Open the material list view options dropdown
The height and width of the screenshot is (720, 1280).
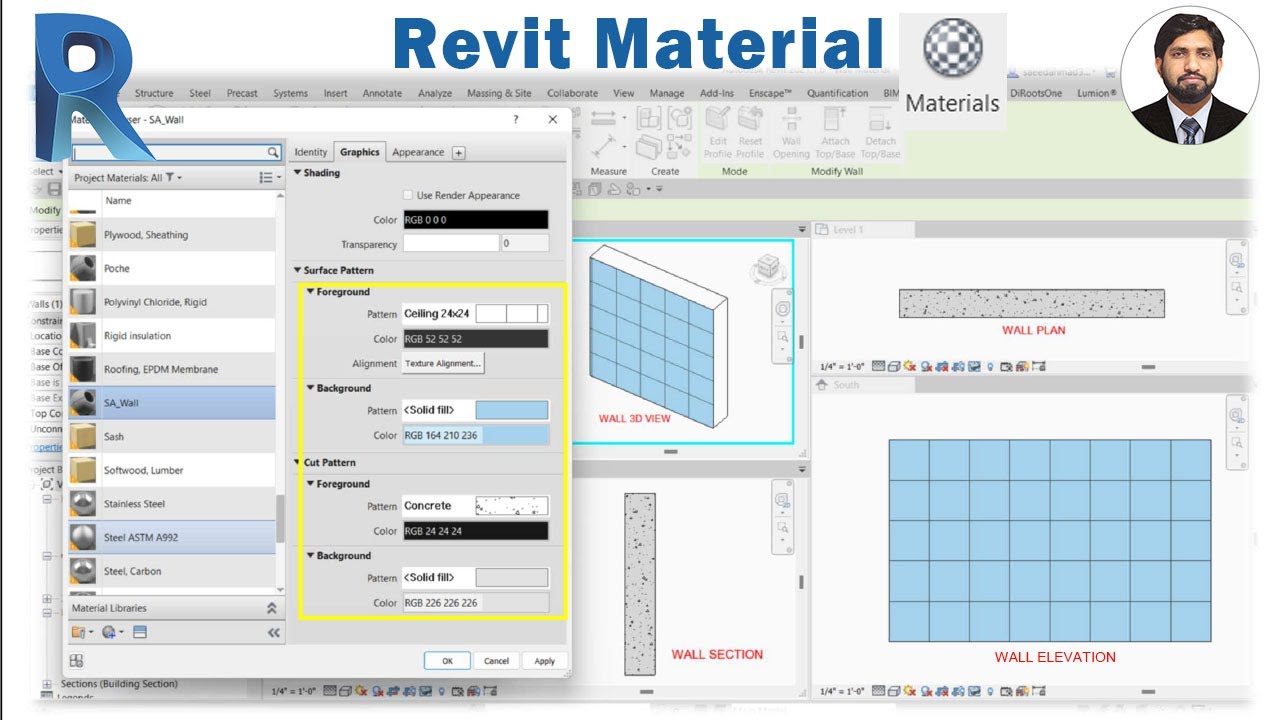(x=268, y=178)
